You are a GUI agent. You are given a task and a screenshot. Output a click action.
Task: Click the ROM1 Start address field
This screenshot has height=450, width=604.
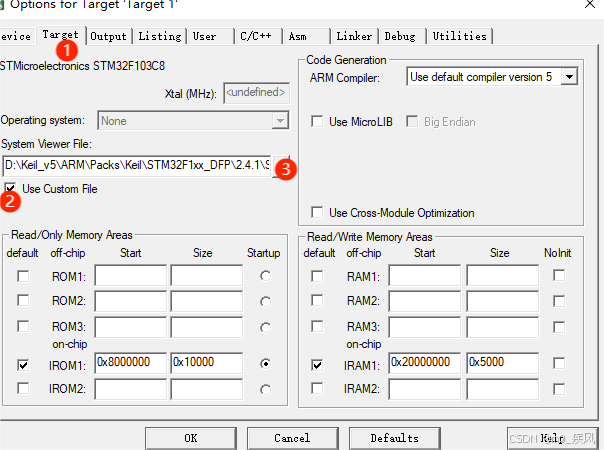click(131, 275)
